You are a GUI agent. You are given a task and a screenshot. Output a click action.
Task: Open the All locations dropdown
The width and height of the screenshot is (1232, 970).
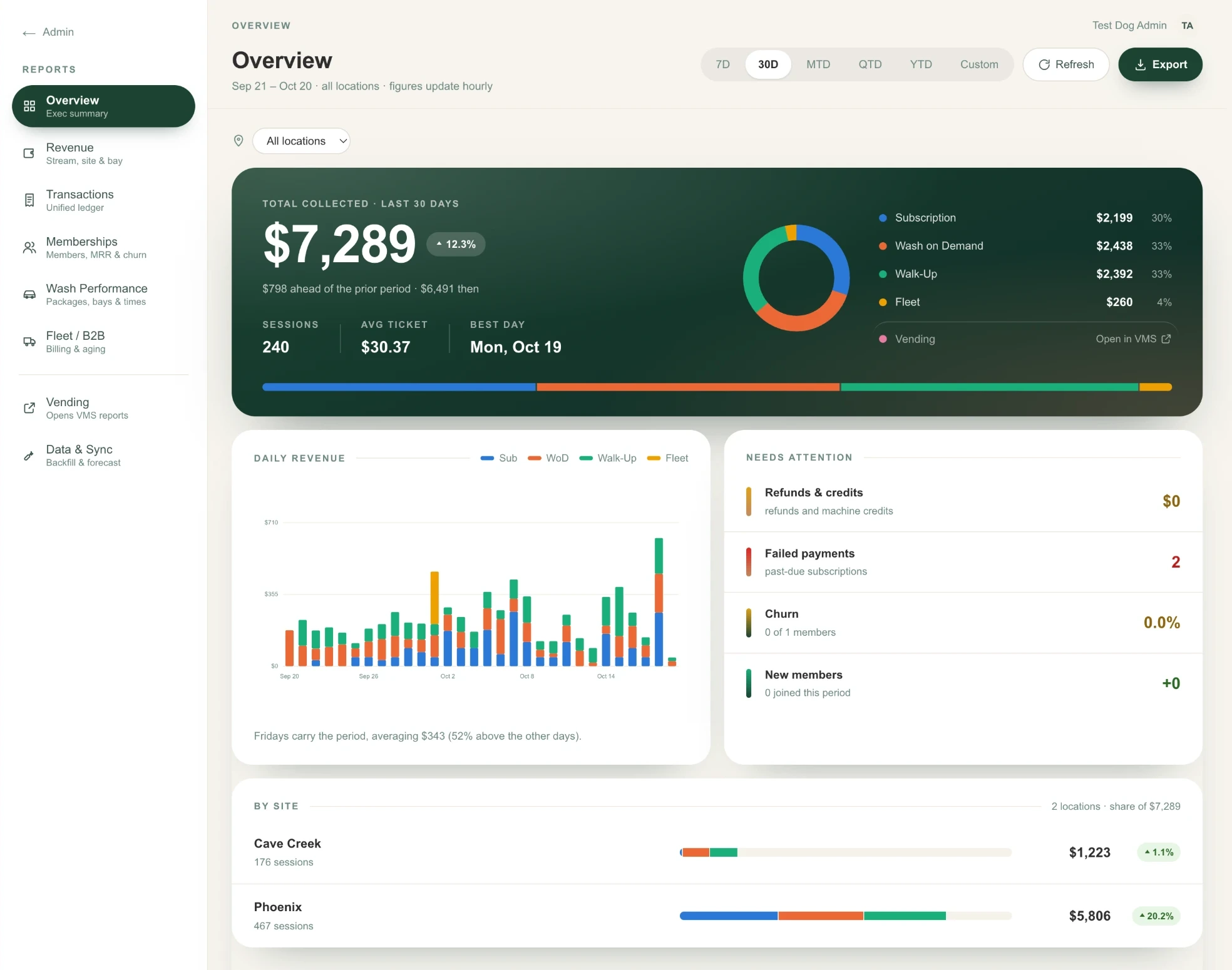(302, 141)
